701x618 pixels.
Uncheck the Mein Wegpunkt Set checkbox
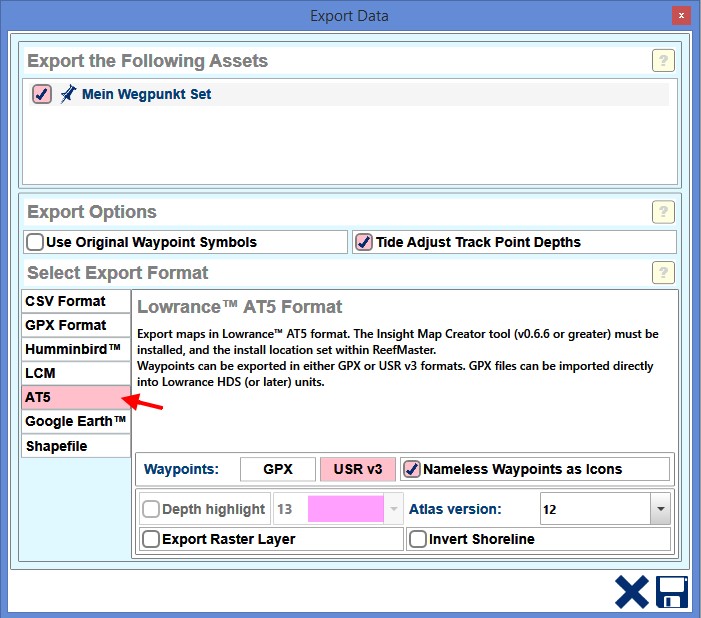point(42,95)
